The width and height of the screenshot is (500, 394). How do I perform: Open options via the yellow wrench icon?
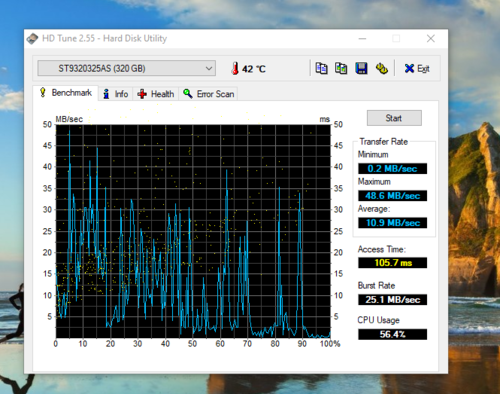[382, 68]
